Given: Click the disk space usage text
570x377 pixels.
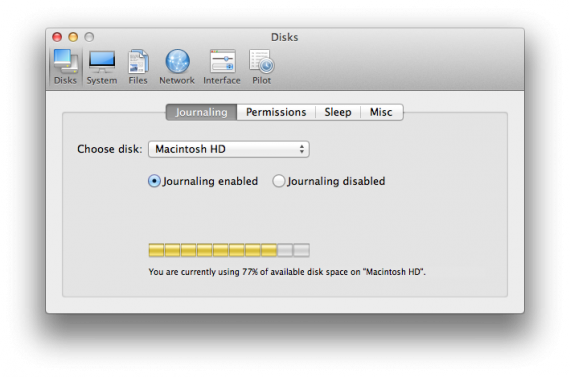Looking at the screenshot, I should pos(287,272).
